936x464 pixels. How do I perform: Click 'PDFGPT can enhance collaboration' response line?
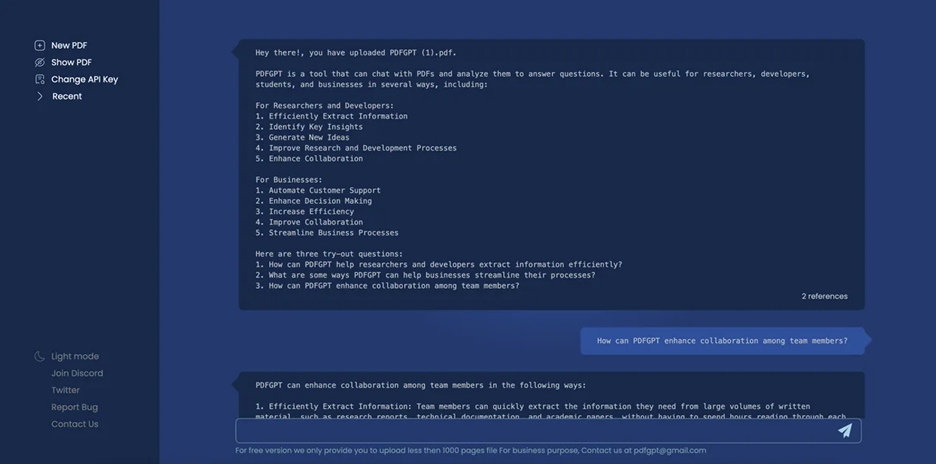point(421,385)
